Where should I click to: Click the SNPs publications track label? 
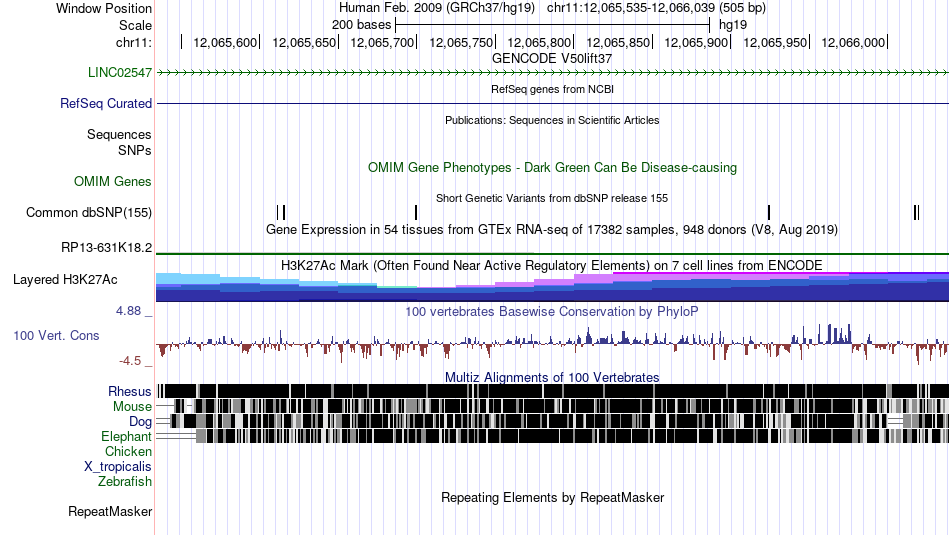coord(135,150)
